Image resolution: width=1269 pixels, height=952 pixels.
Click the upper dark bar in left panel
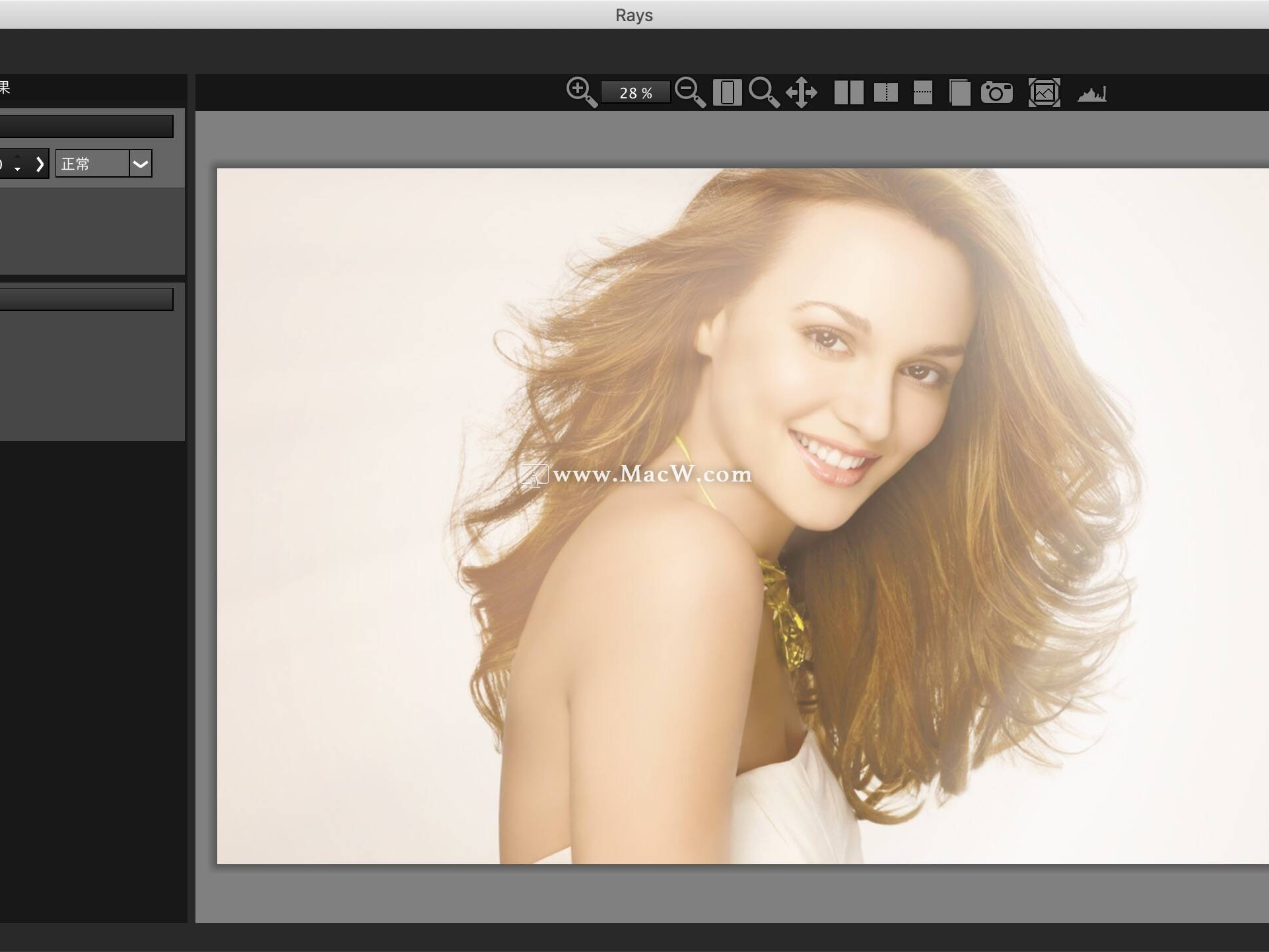[86, 126]
